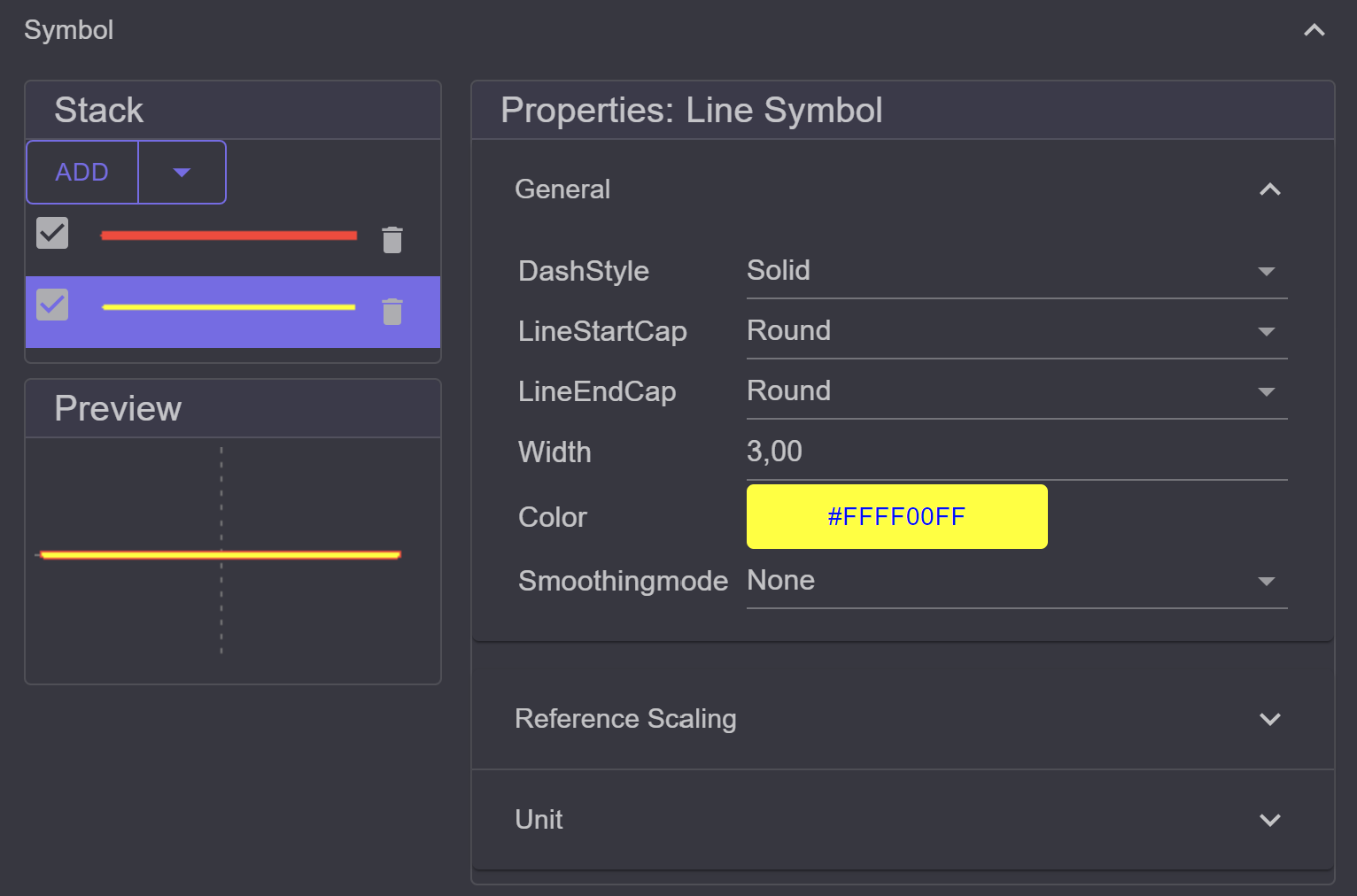Open the LineEndCap dropdown
This screenshot has width=1357, height=896.
tap(1017, 391)
